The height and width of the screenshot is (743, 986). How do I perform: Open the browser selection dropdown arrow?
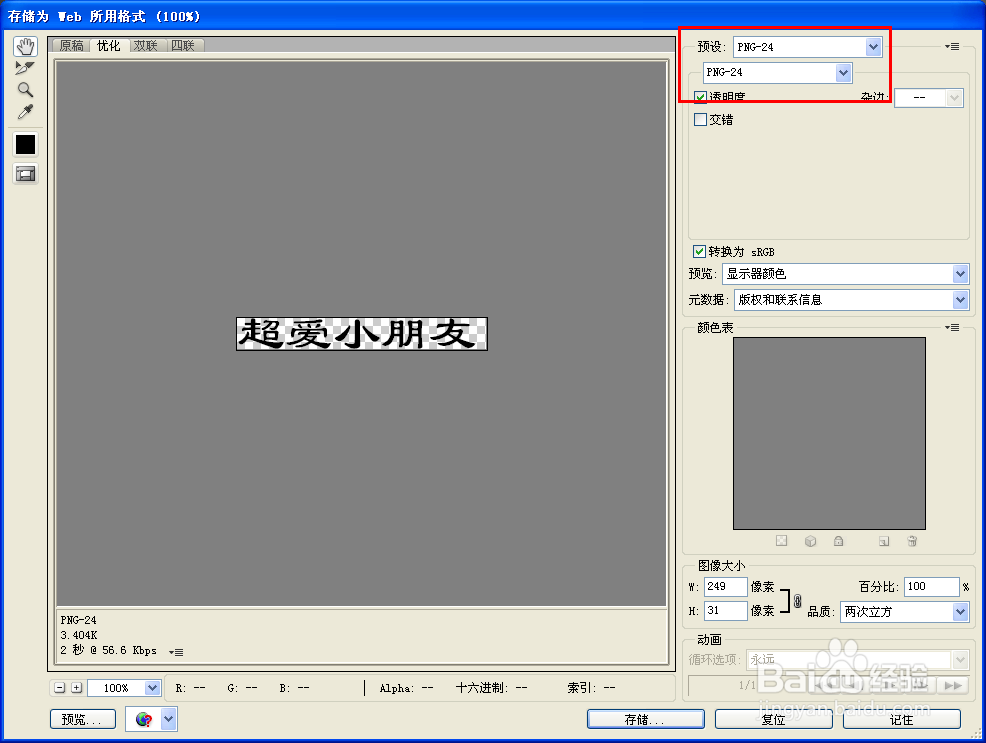(169, 719)
